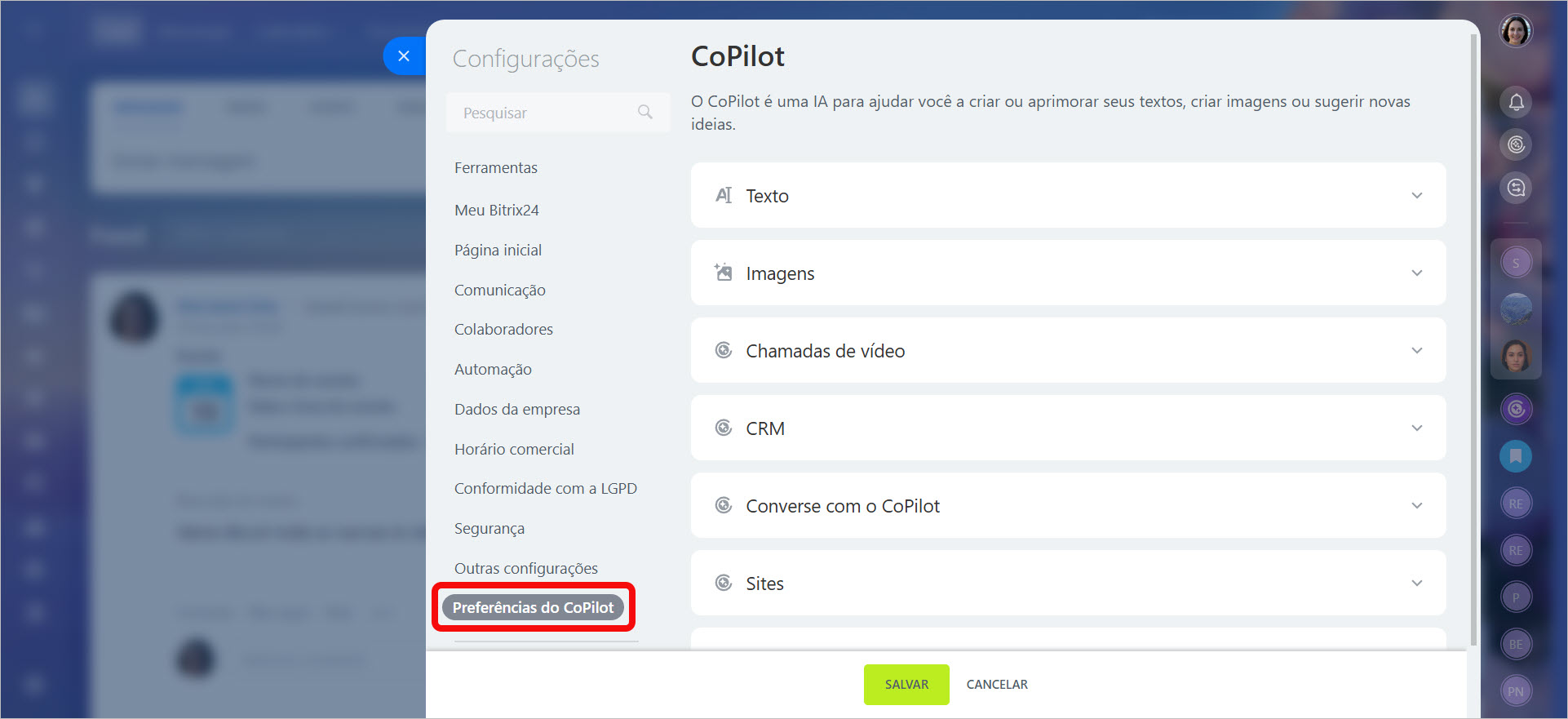
Task: Select Página inicial in settings menu
Action: coord(498,251)
